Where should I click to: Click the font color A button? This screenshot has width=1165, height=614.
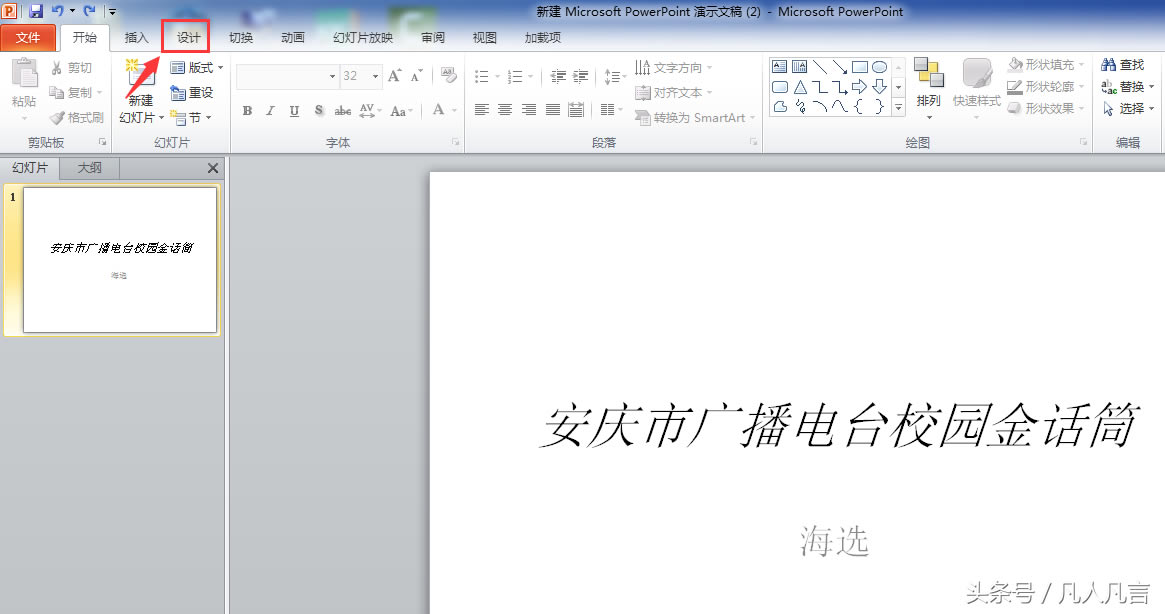pyautogui.click(x=439, y=110)
